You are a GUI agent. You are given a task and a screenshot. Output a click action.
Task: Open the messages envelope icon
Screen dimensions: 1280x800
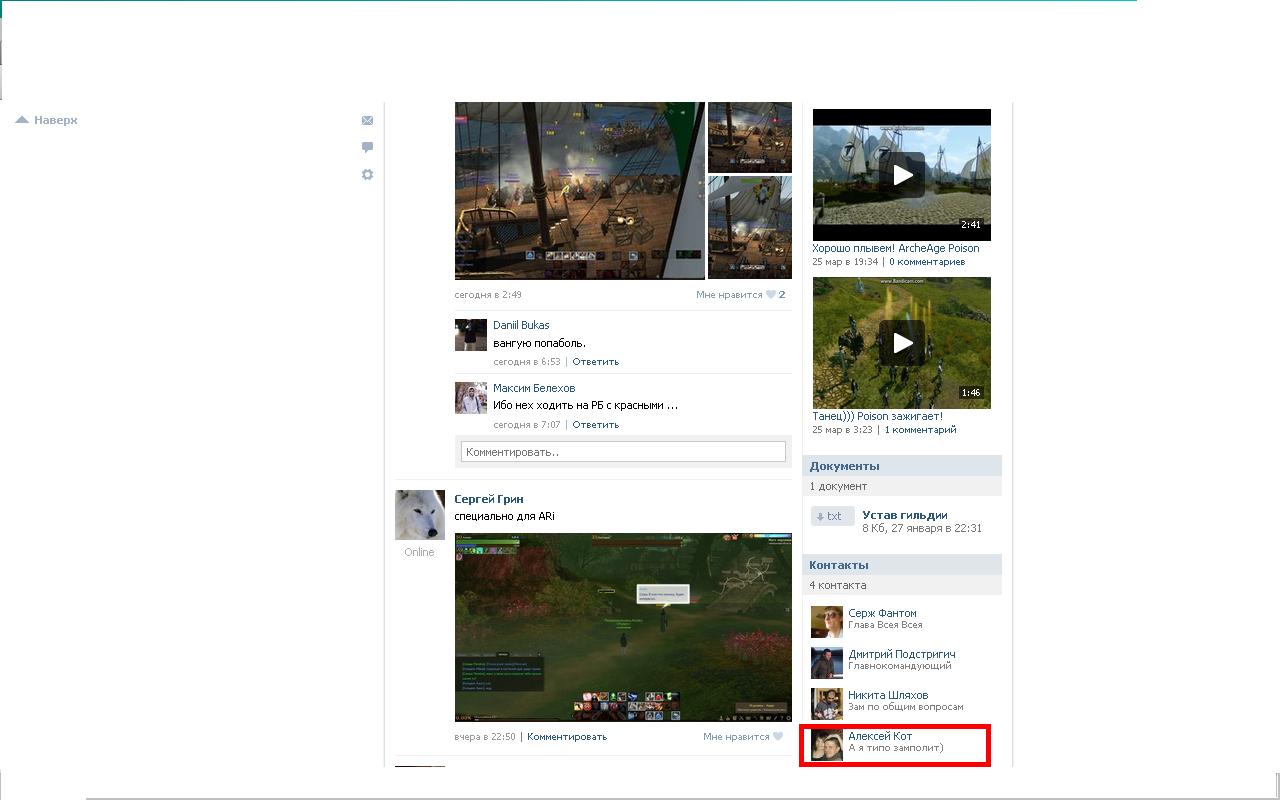click(x=367, y=120)
